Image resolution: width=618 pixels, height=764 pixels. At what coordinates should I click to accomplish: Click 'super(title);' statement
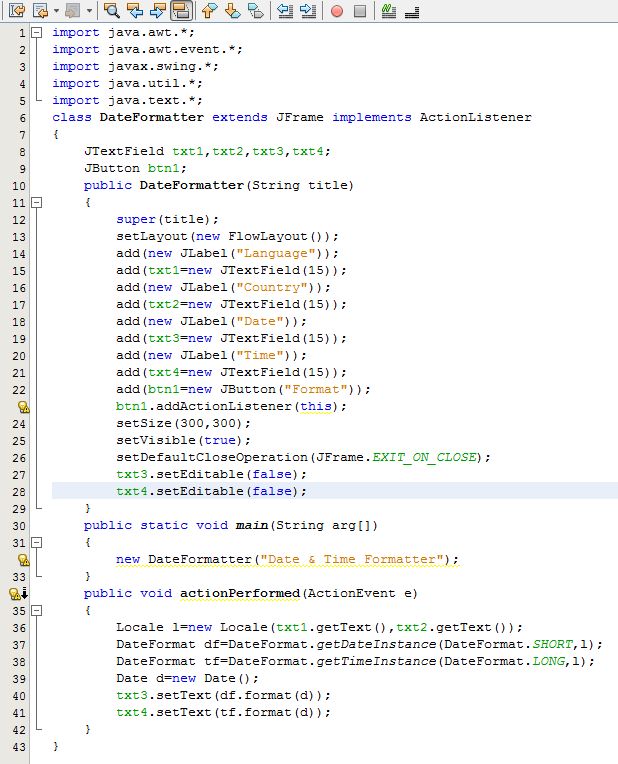tap(167, 219)
